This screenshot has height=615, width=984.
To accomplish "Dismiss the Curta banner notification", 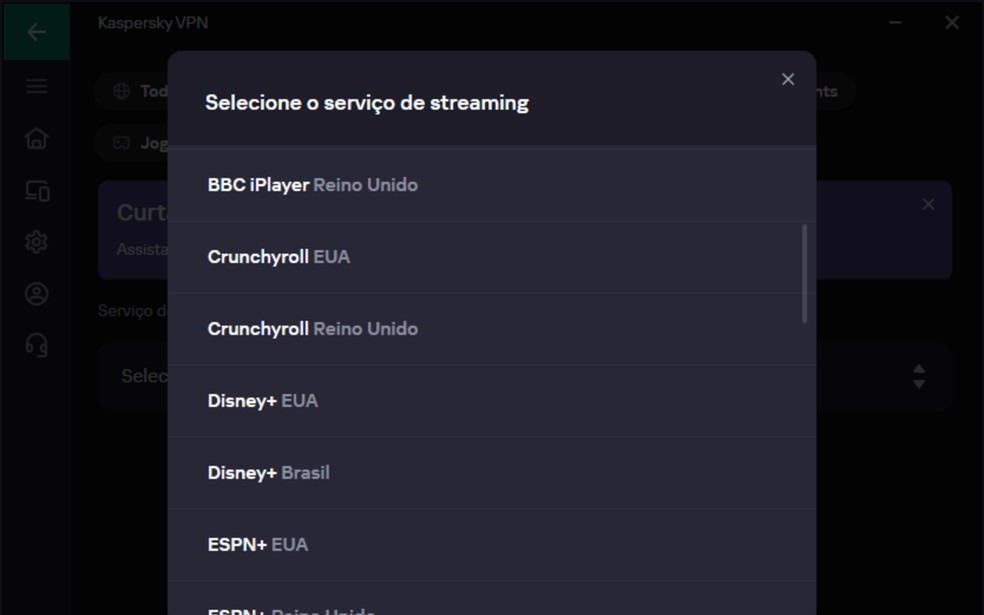I will (926, 202).
